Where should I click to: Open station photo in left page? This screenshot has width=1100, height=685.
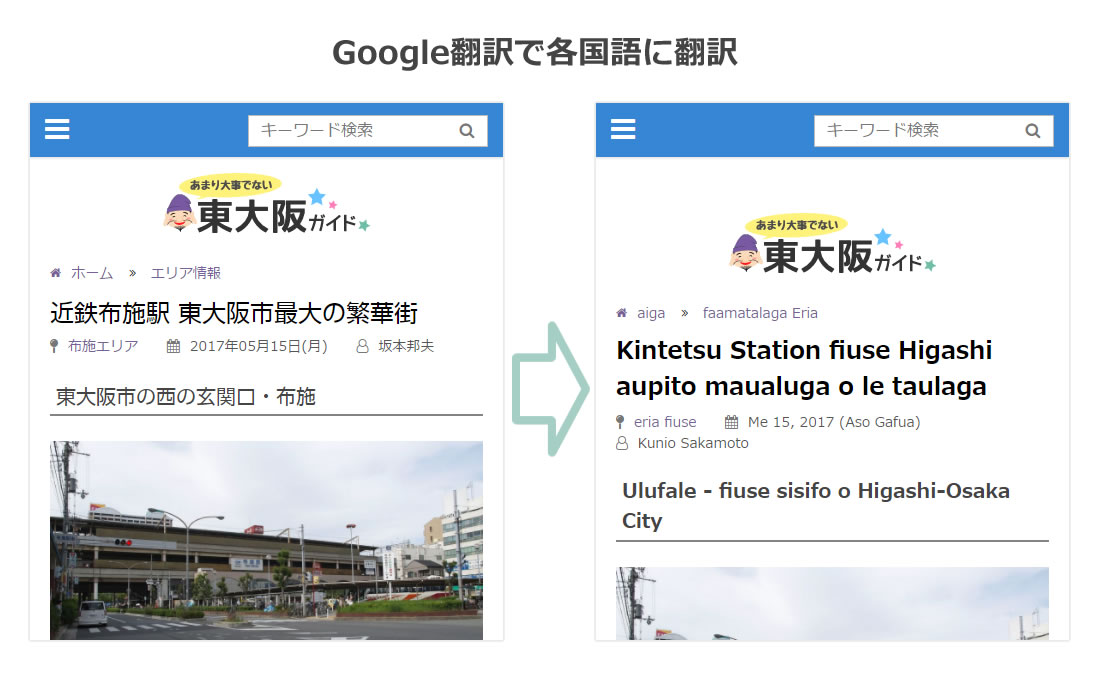pyautogui.click(x=267, y=540)
